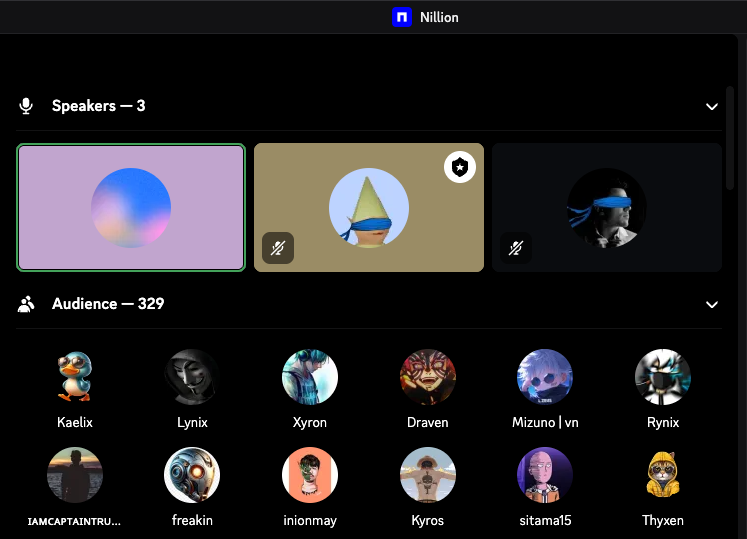Image resolution: width=747 pixels, height=539 pixels.
Task: Click the sitama15 username
Action: pos(545,520)
